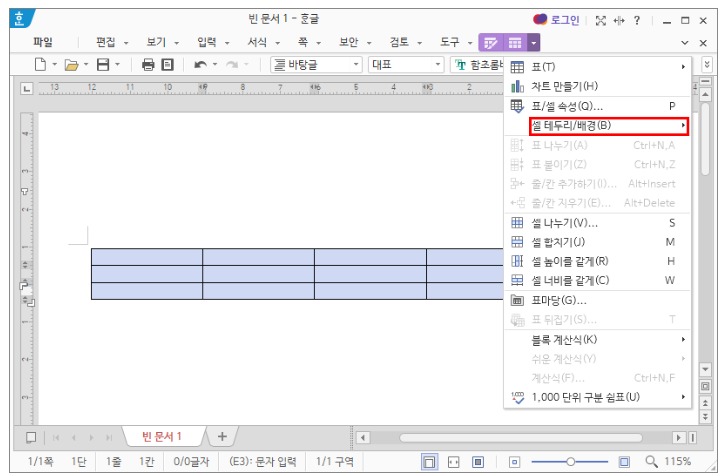Select 차트 만들기(H) from the menu
724x475 pixels.
click(x=564, y=86)
